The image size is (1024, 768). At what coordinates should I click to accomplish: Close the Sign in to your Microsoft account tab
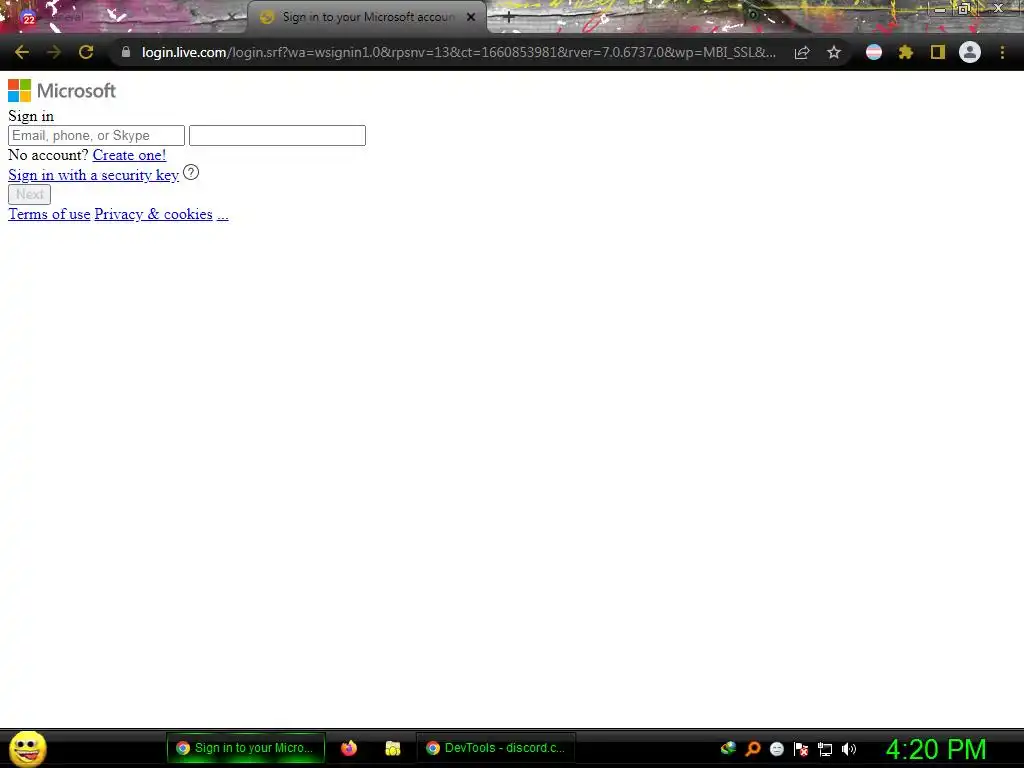471,18
